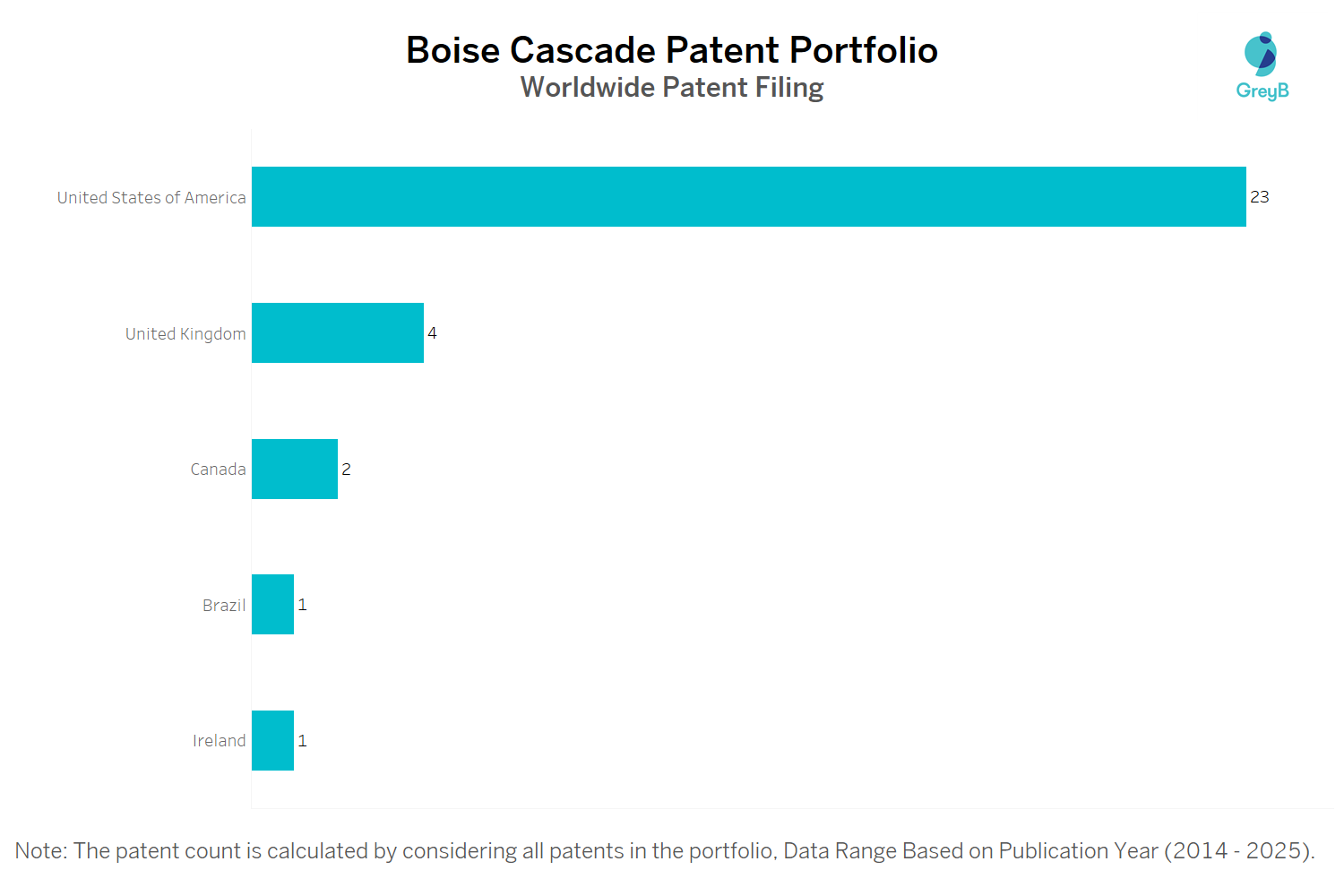Click the Boise Cascade Patent Portfolio title
This screenshot has width=1344, height=896.
672,50
